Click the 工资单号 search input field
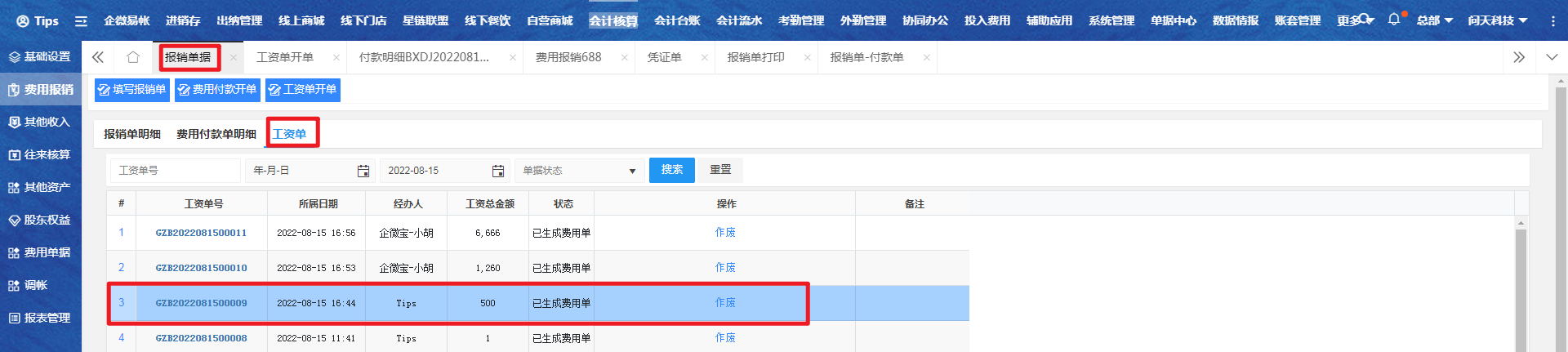 pos(176,171)
